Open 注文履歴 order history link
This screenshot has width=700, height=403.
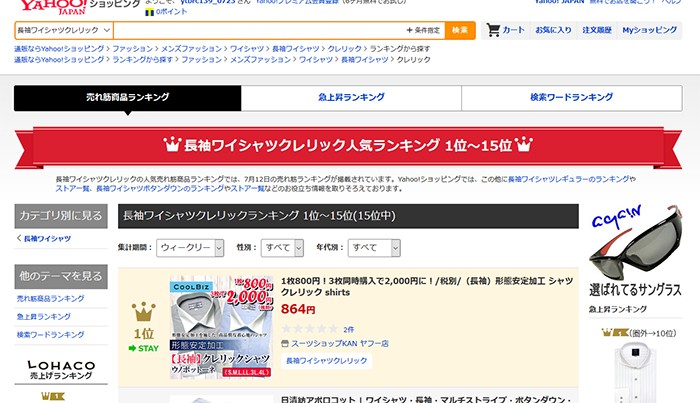click(597, 30)
